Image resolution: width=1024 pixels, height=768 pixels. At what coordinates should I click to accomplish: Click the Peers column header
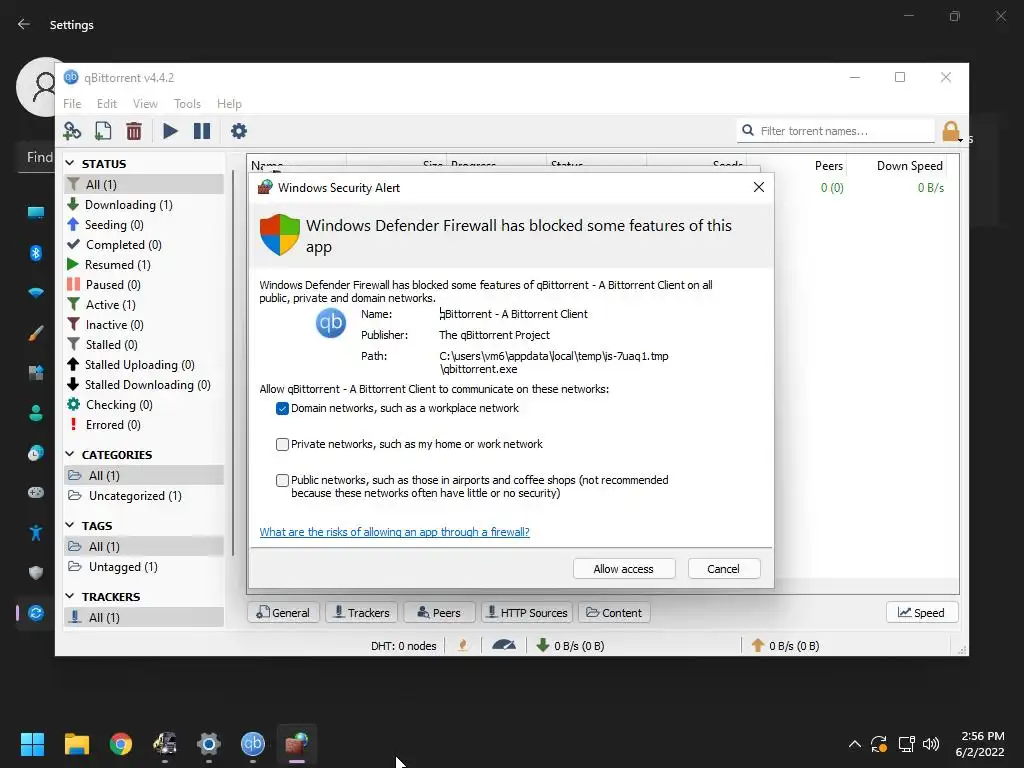(829, 166)
